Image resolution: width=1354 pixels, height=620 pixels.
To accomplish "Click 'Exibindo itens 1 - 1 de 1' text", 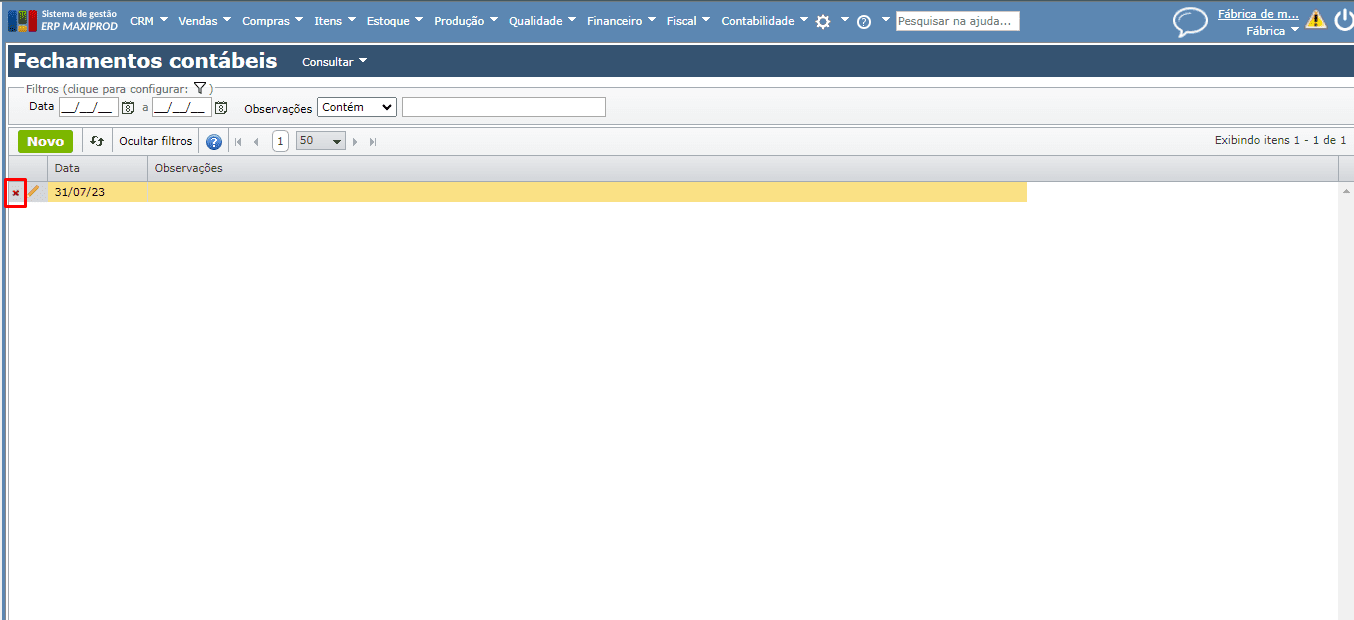I will (1280, 141).
